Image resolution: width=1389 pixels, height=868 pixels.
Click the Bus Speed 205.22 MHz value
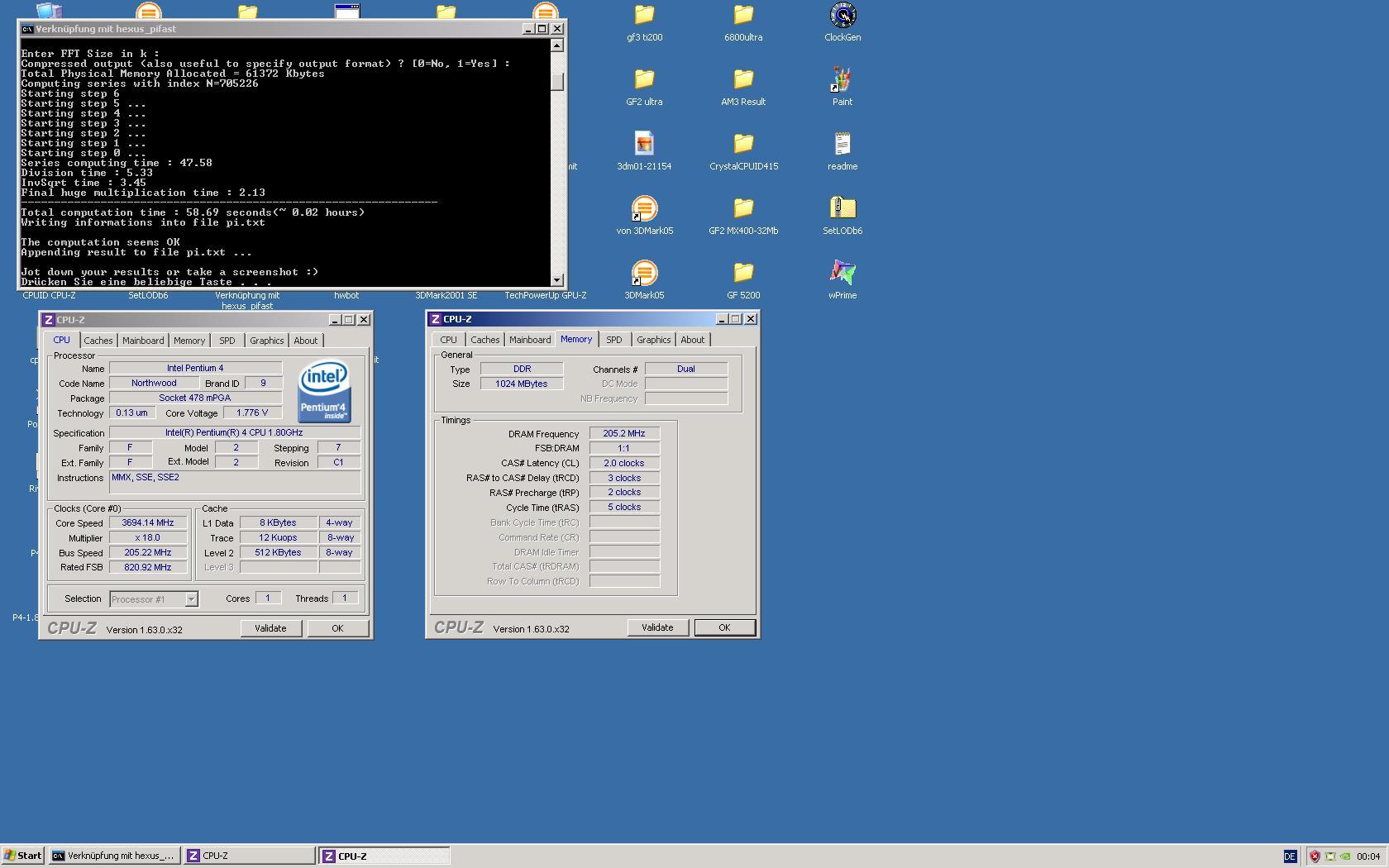coord(148,552)
